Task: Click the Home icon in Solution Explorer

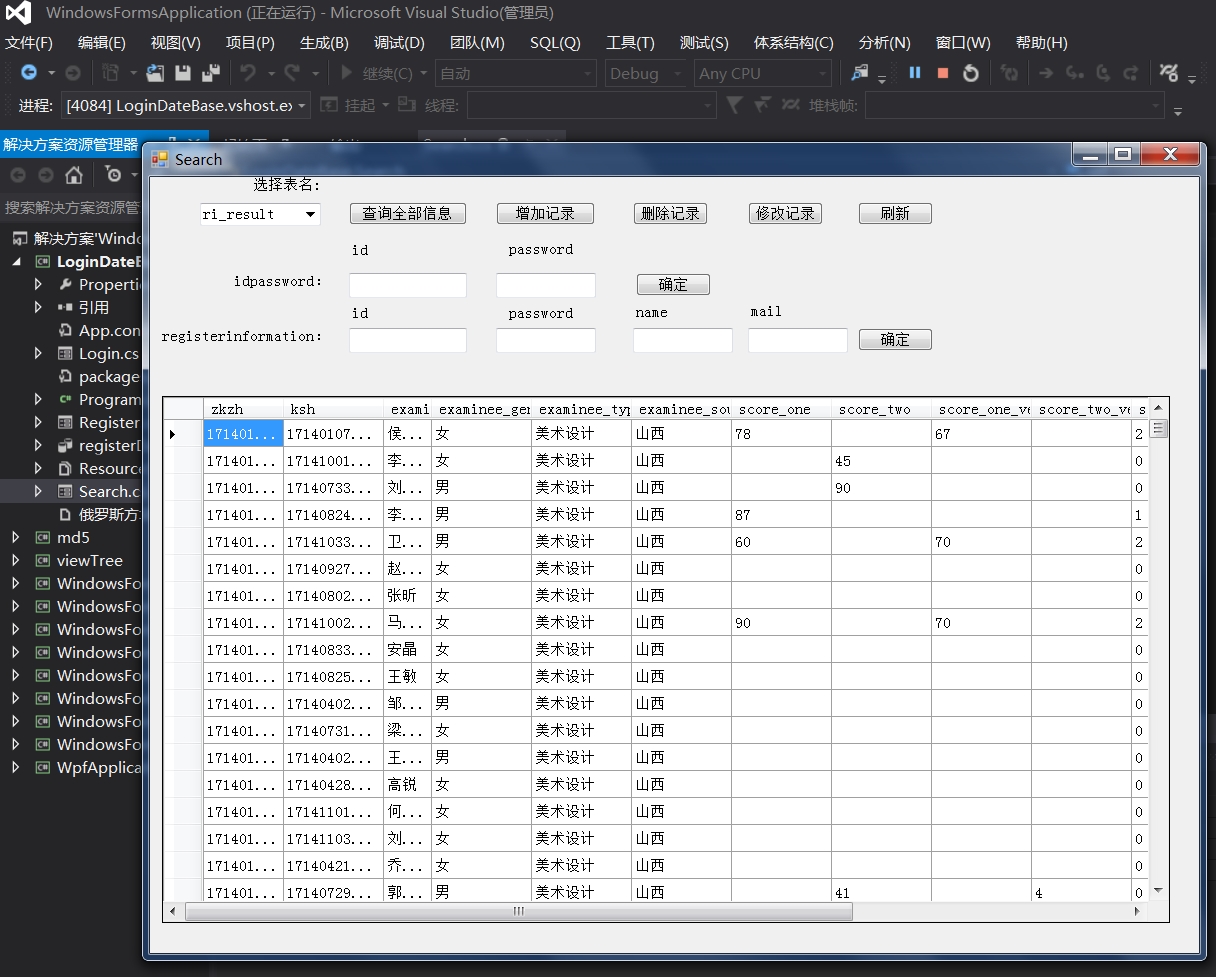Action: 74,175
